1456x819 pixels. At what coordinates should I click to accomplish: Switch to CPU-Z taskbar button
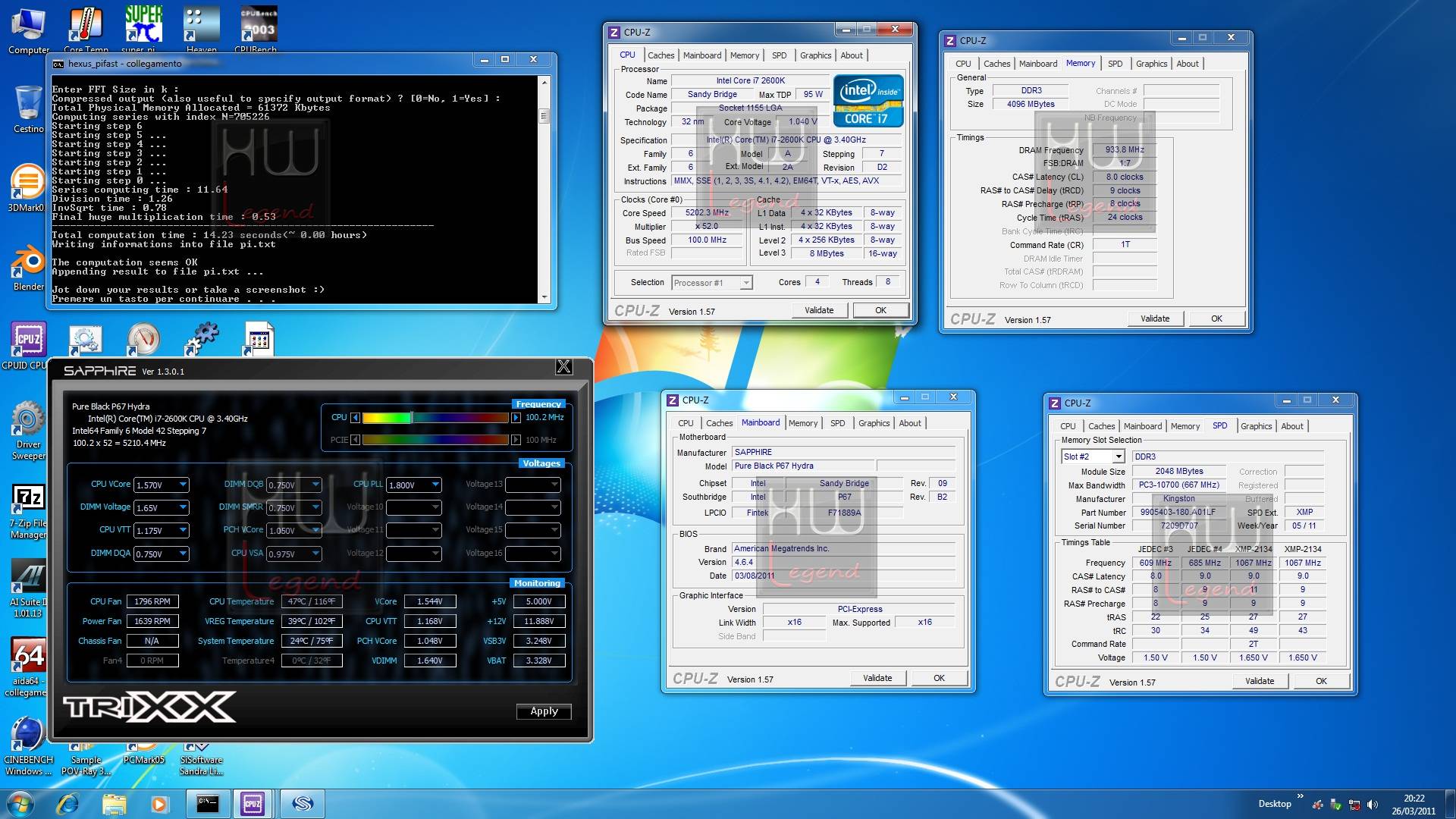point(253,803)
